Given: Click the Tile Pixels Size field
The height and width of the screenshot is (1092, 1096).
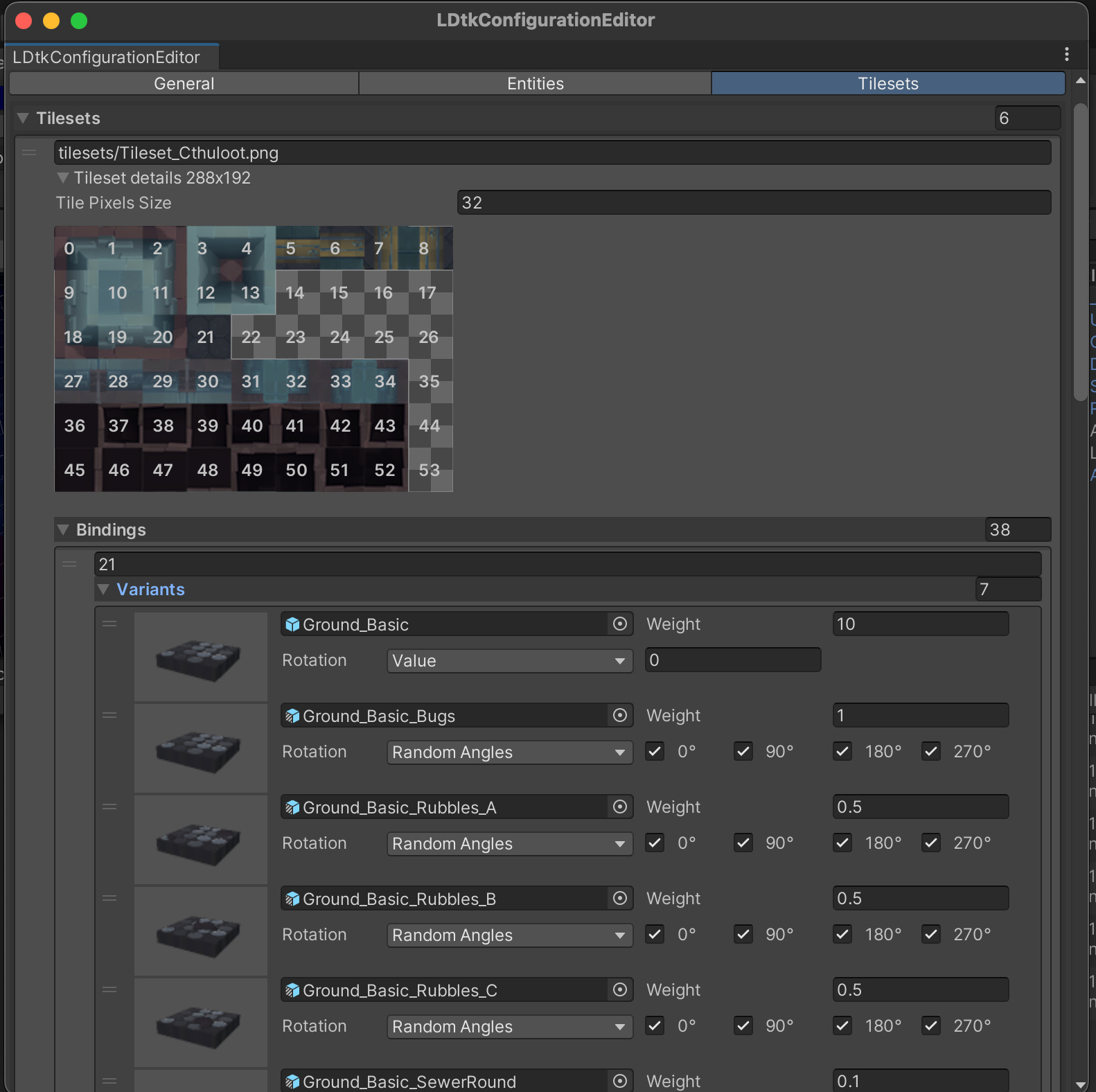Looking at the screenshot, I should pyautogui.click(x=753, y=203).
